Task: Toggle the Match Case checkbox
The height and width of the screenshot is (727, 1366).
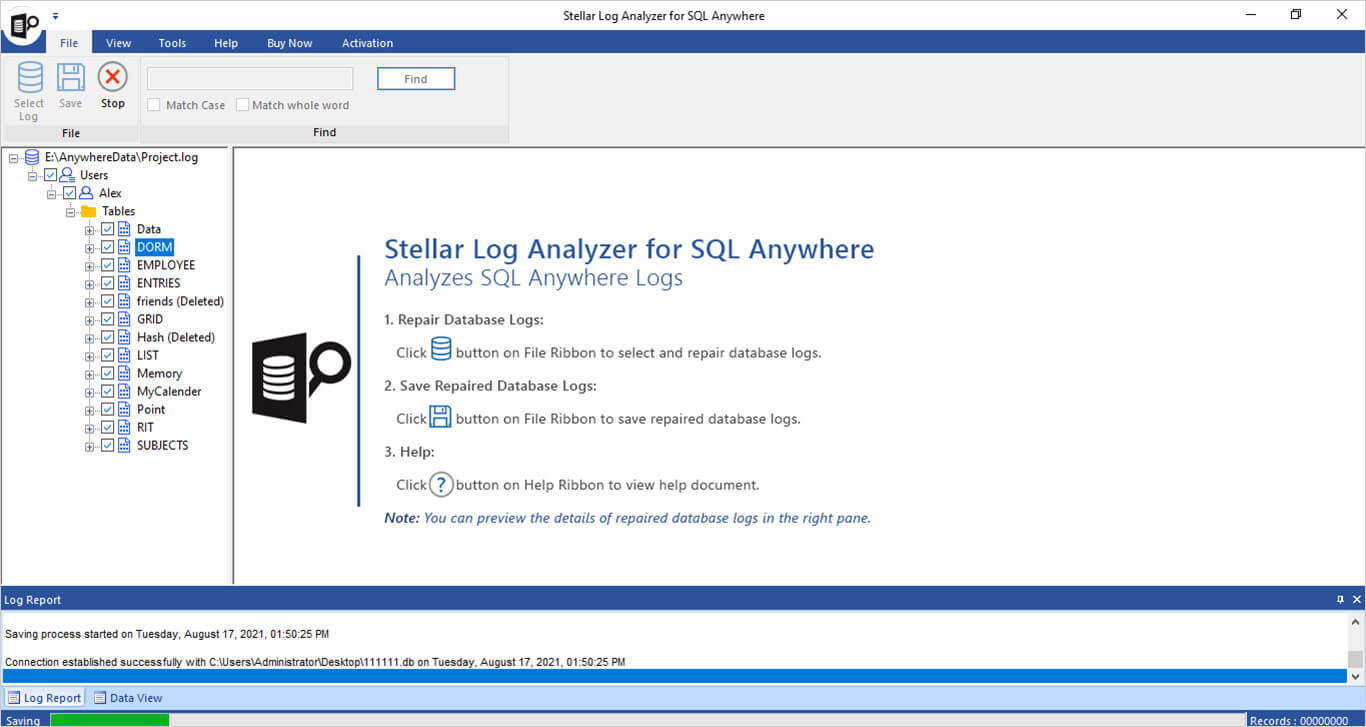Action: 154,105
